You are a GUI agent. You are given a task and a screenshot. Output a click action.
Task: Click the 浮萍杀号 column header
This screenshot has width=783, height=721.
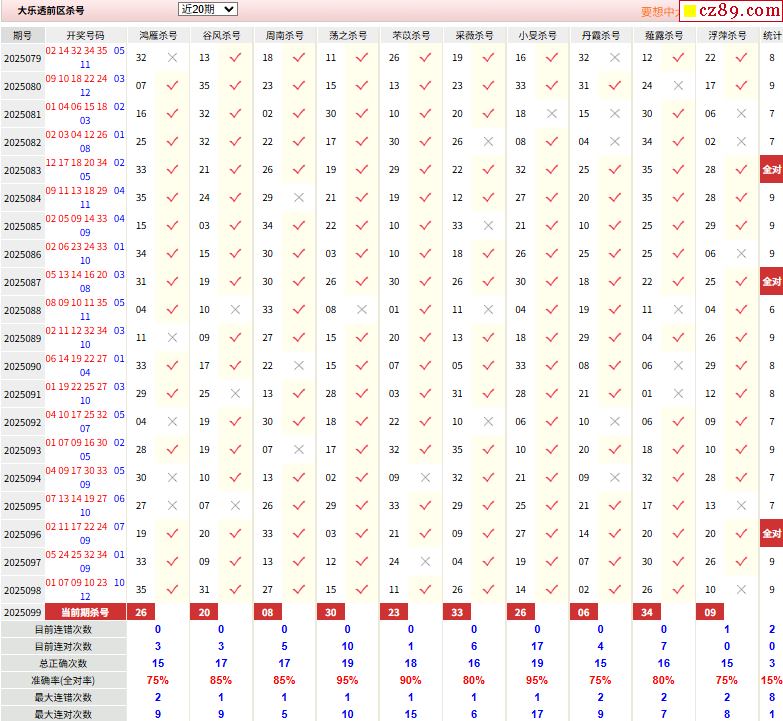click(727, 35)
